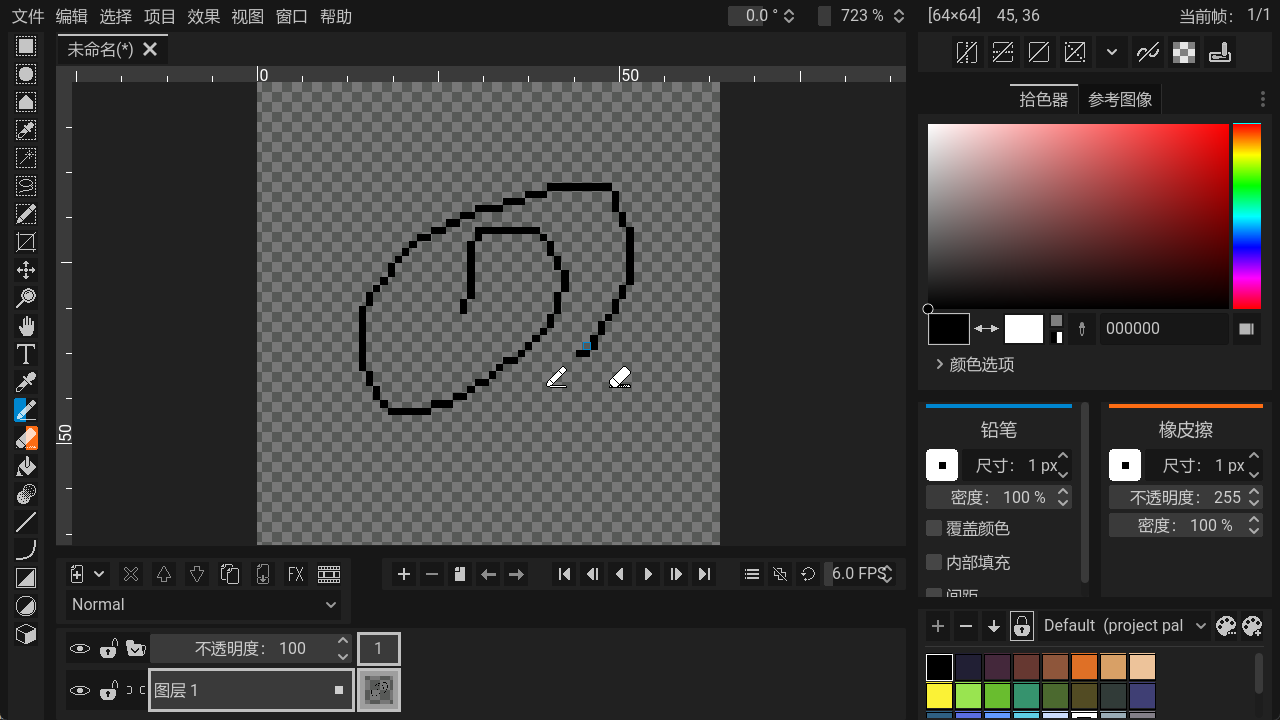The image size is (1280, 720).
Task: Swap left and right colors
Action: click(987, 328)
